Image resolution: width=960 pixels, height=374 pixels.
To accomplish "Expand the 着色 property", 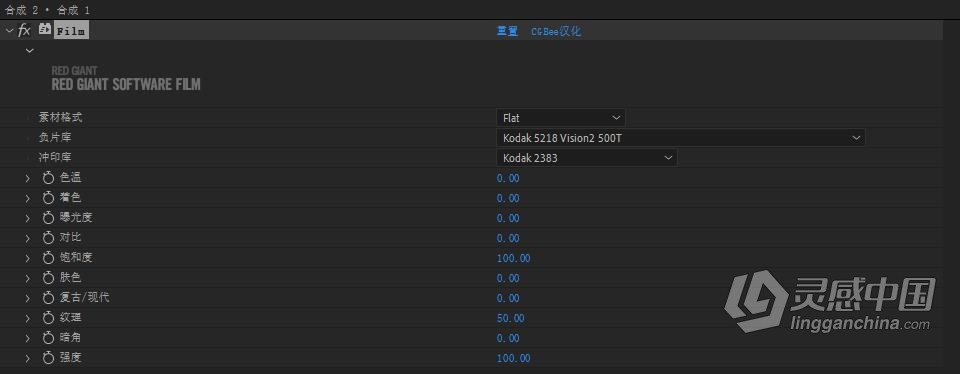I will pyautogui.click(x=28, y=198).
